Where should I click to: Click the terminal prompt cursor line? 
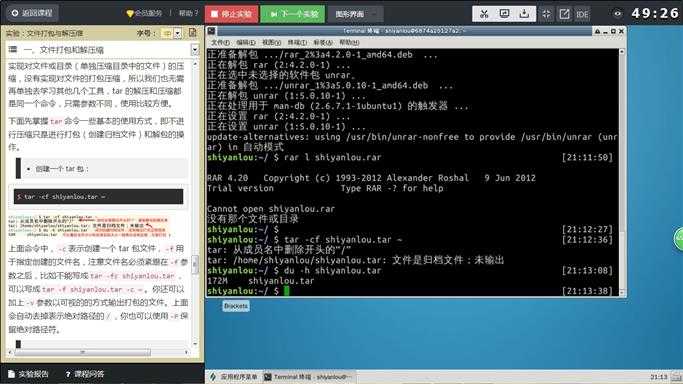coord(410,291)
